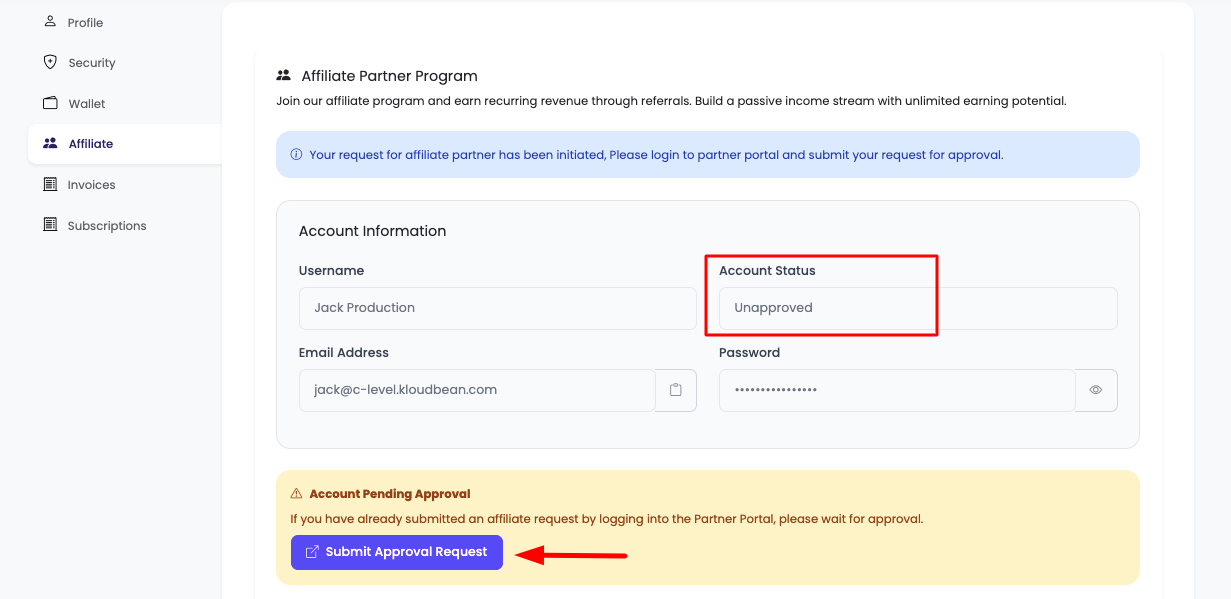
Task: Click the Invoices document icon
Action: (48, 184)
